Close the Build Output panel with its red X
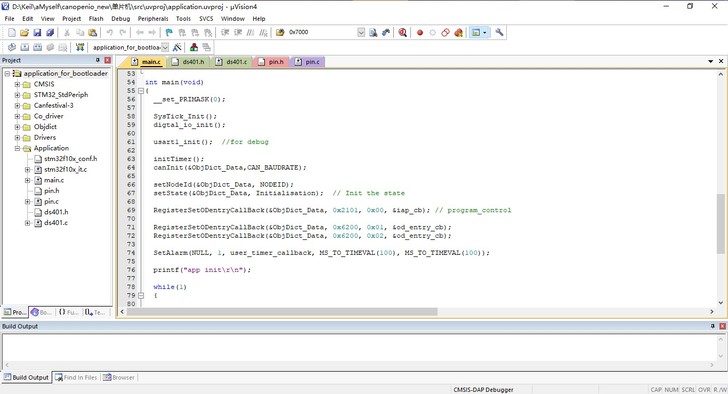Viewport: 728px width, 394px height. click(722, 326)
